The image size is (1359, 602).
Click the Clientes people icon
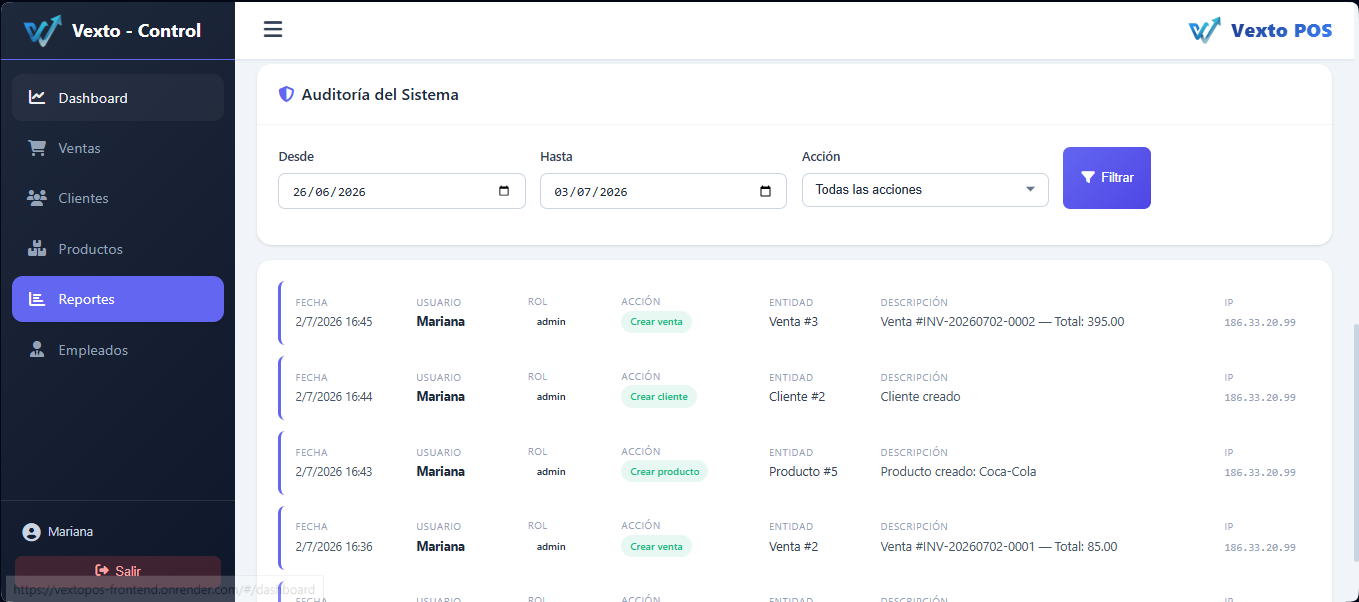click(37, 198)
